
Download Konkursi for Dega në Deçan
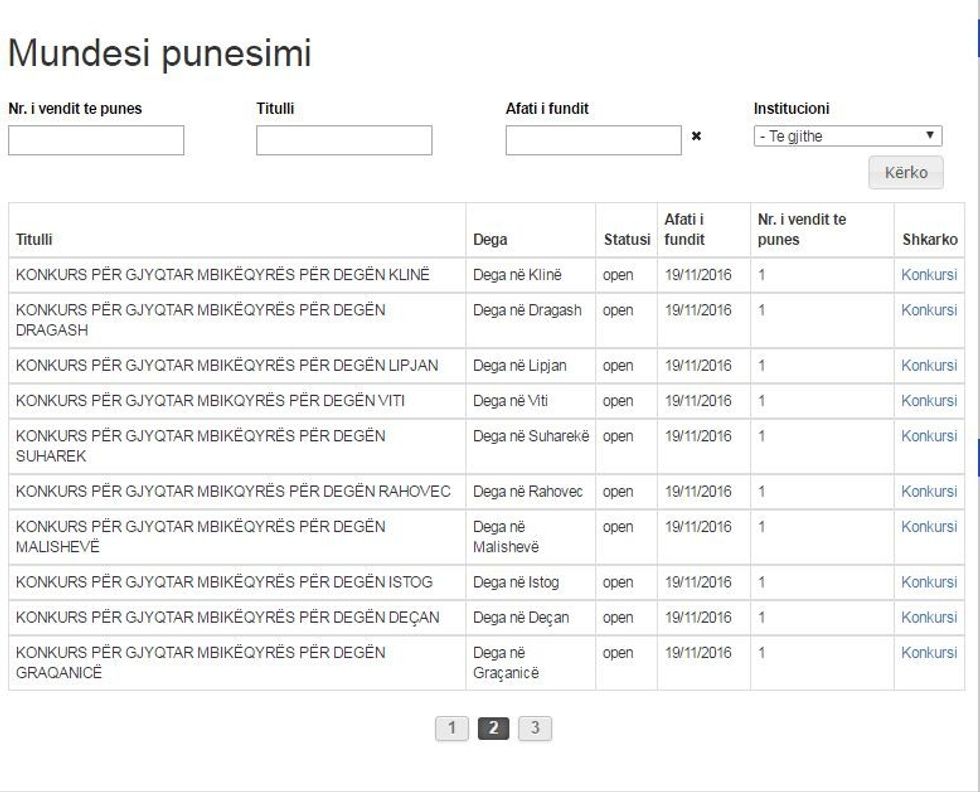pos(928,617)
